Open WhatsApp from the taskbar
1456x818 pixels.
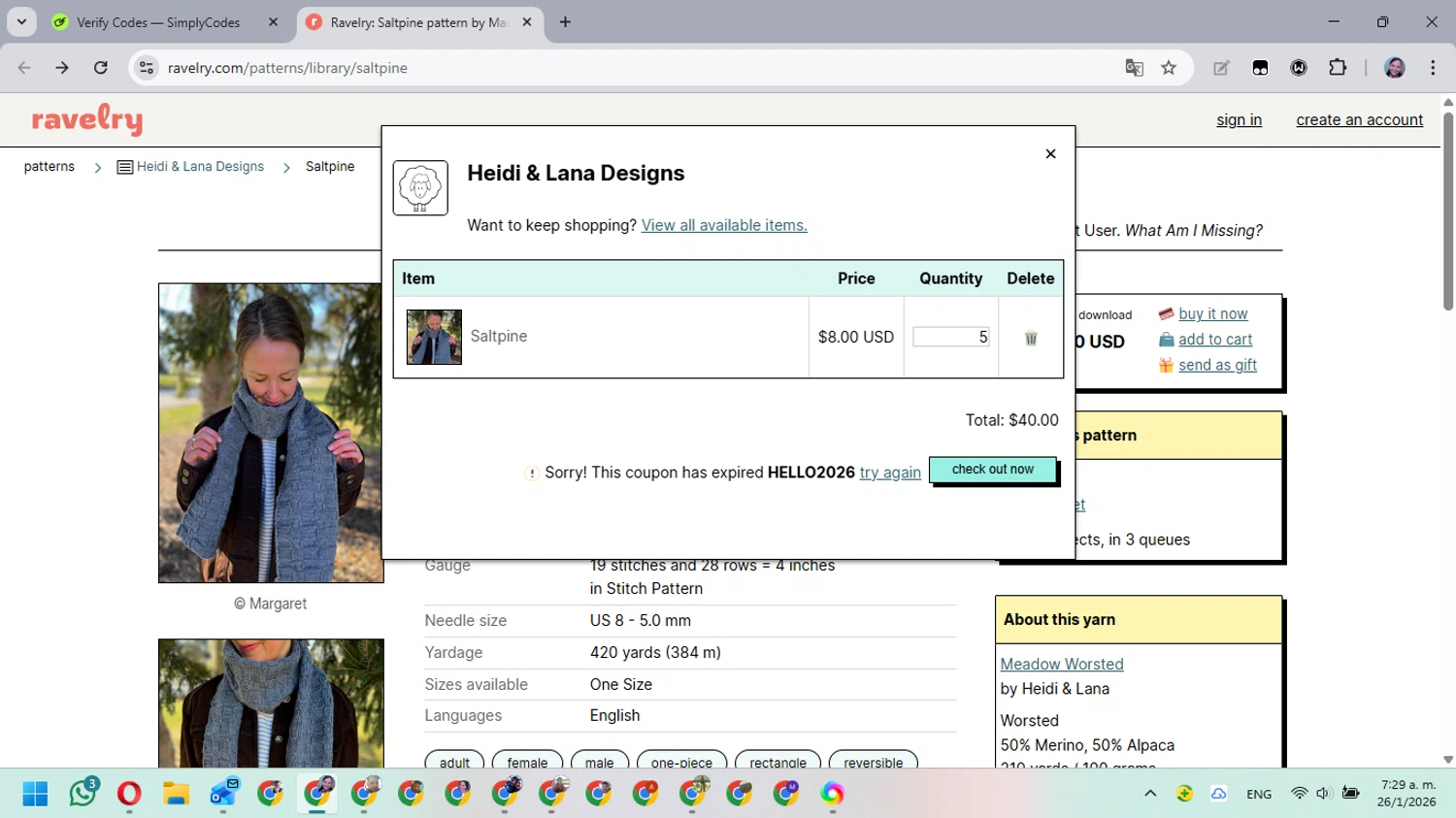(x=83, y=794)
